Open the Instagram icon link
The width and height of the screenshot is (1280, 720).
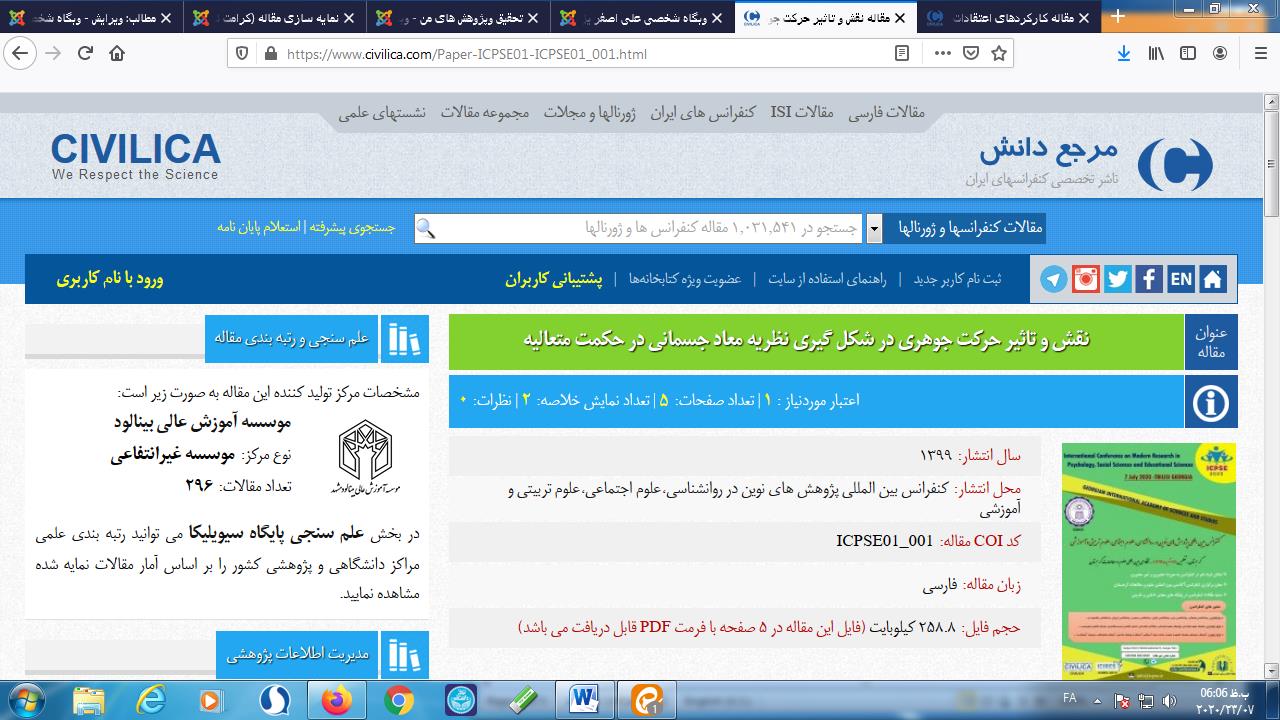pyautogui.click(x=1086, y=279)
